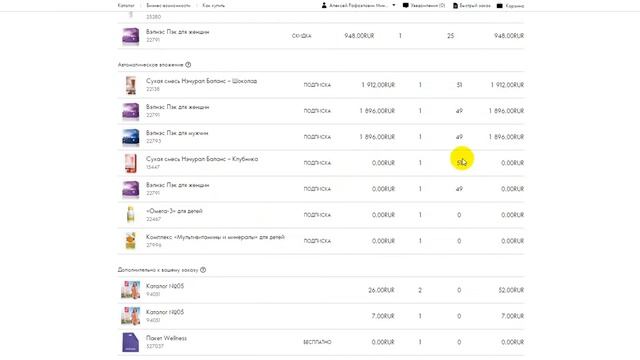Click product name Сухая смесь Нэчурал Баланс – Клубника
640x360 pixels.
pos(202,159)
